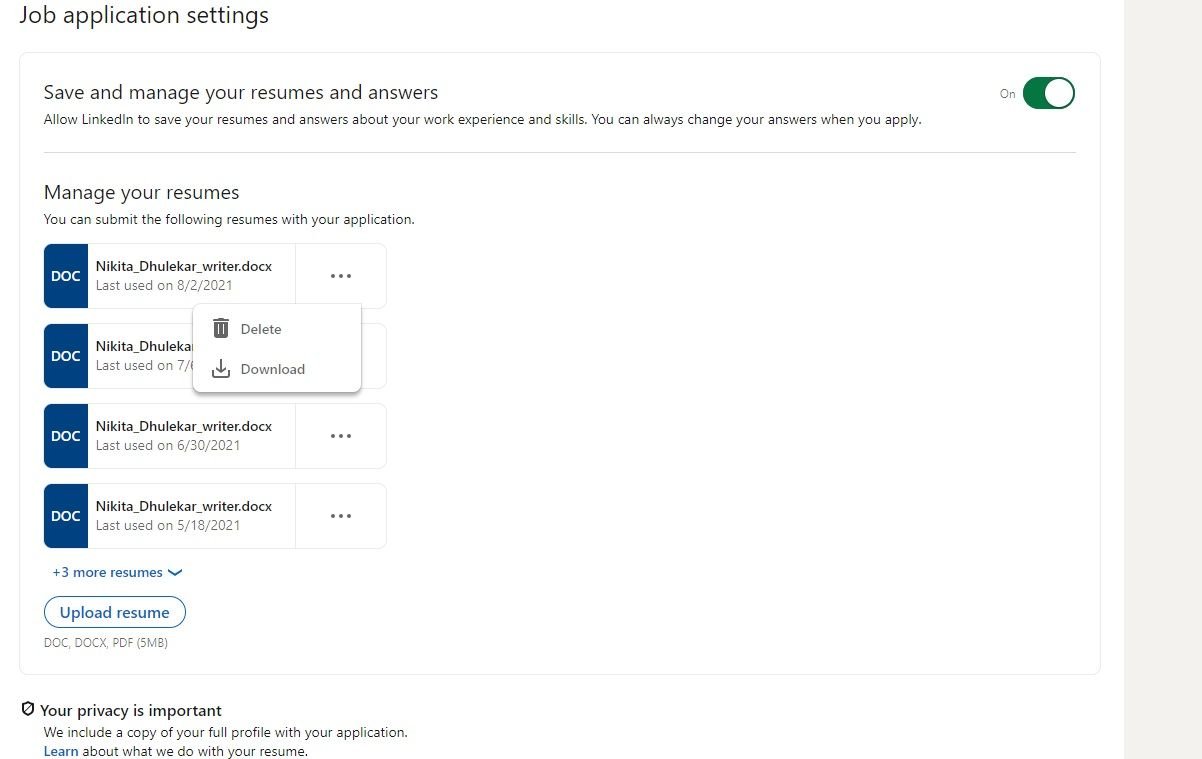
Task: Select the resume last used on 8/2/2021
Action: pos(184,276)
